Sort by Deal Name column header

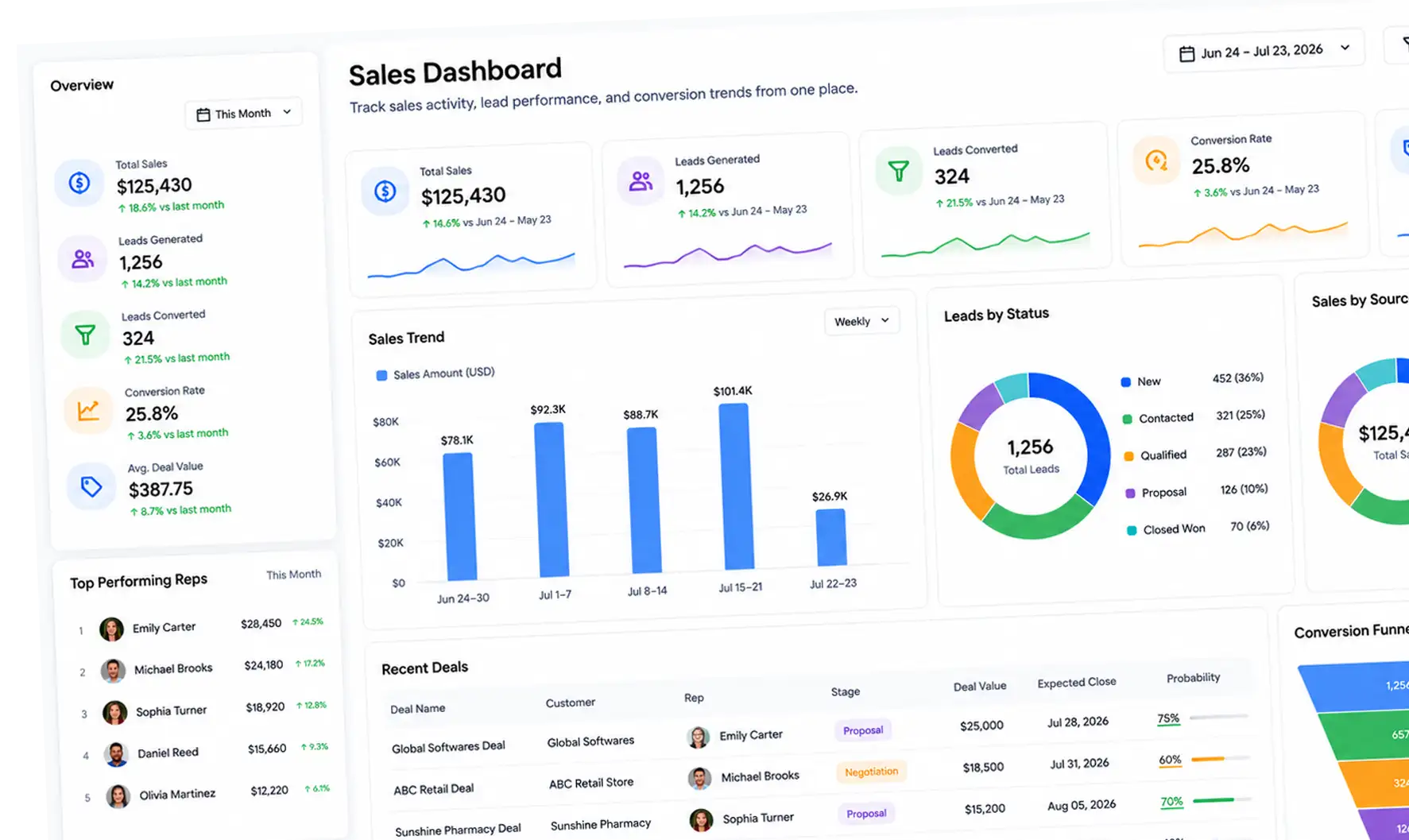tap(417, 709)
